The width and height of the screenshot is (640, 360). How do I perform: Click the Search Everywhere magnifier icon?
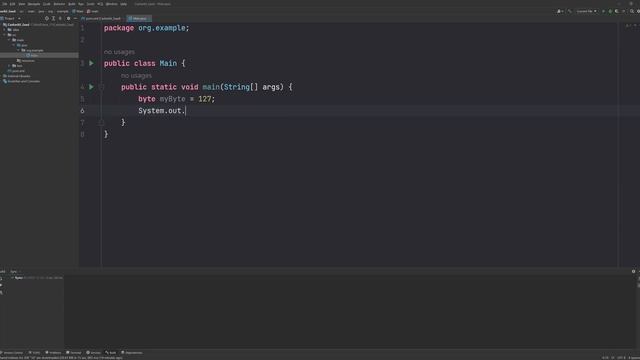point(631,11)
